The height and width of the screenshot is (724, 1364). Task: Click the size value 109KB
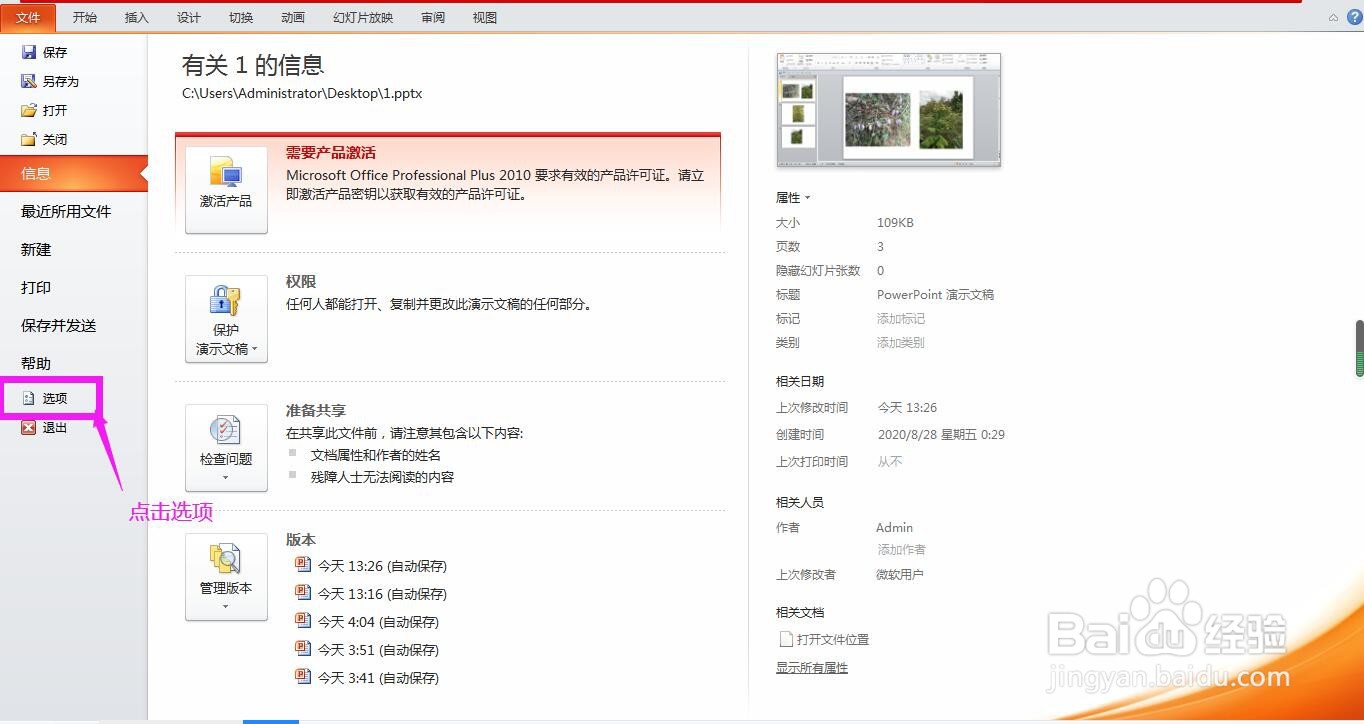[x=895, y=223]
